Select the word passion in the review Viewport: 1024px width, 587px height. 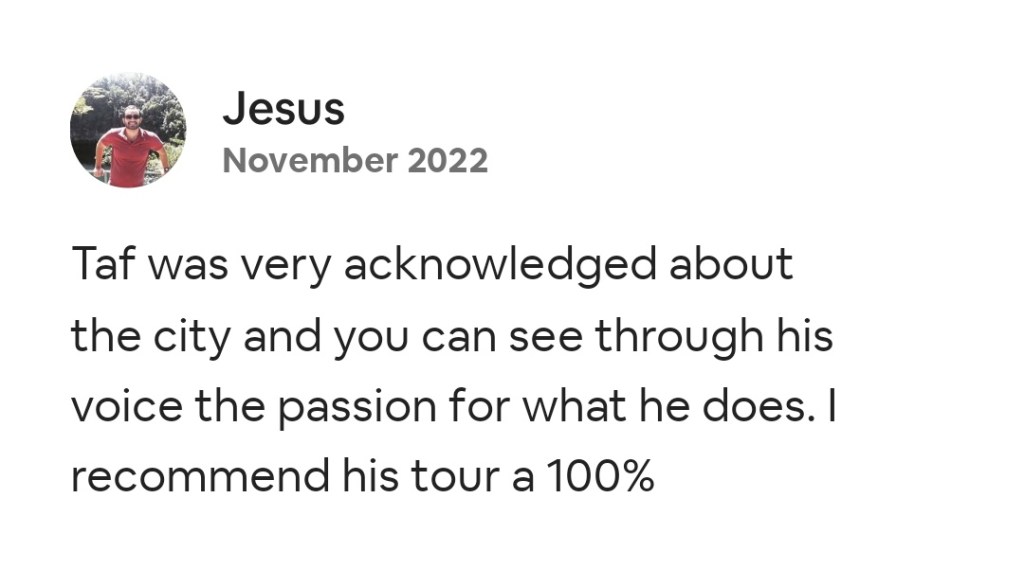[353, 408]
